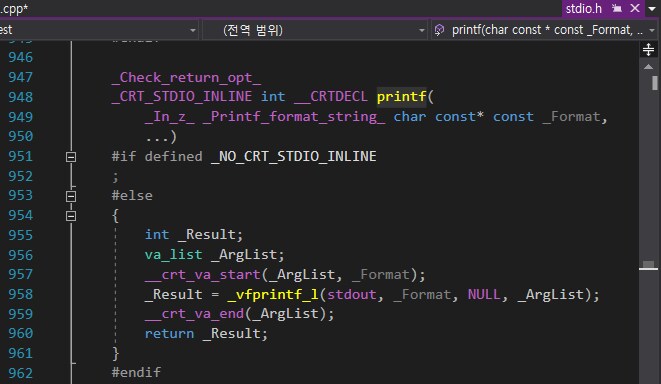Click NULL argument on line 958

(484, 294)
